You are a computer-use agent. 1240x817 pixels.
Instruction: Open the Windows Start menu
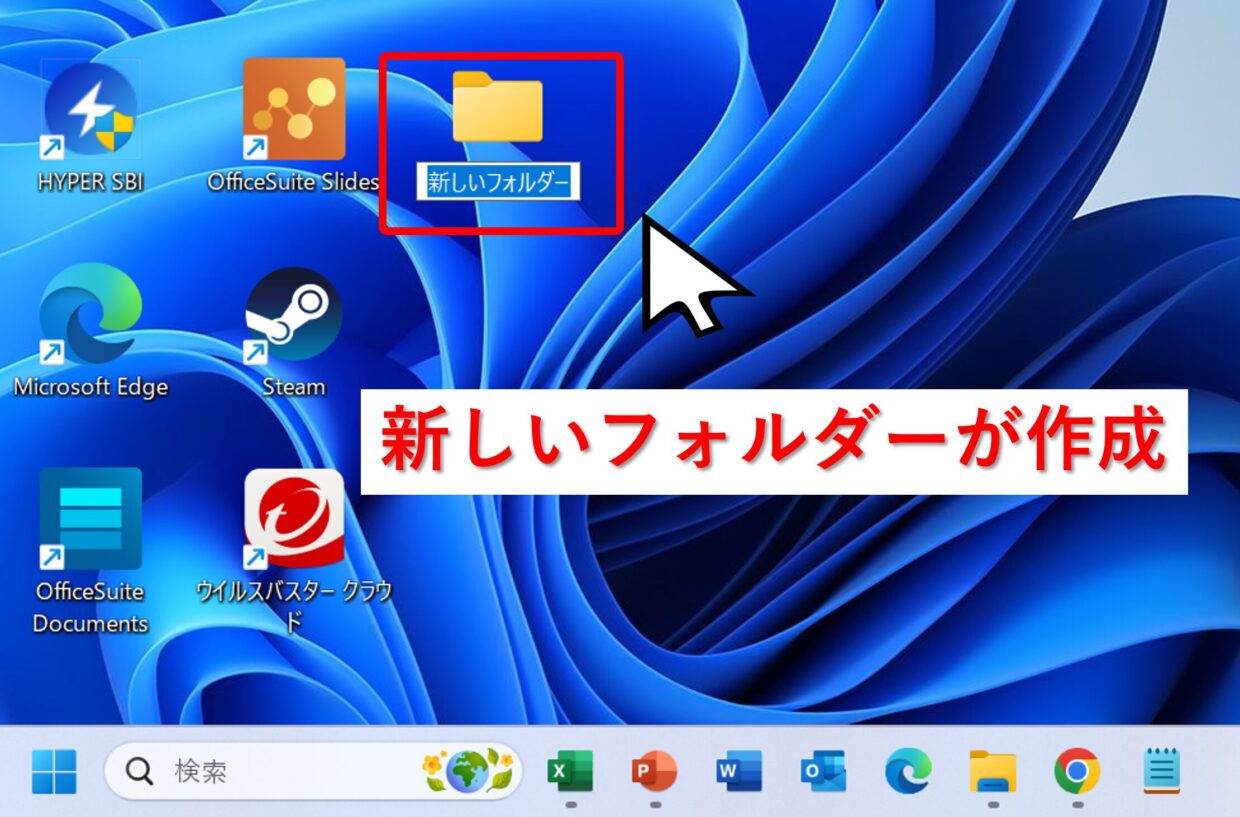point(54,771)
